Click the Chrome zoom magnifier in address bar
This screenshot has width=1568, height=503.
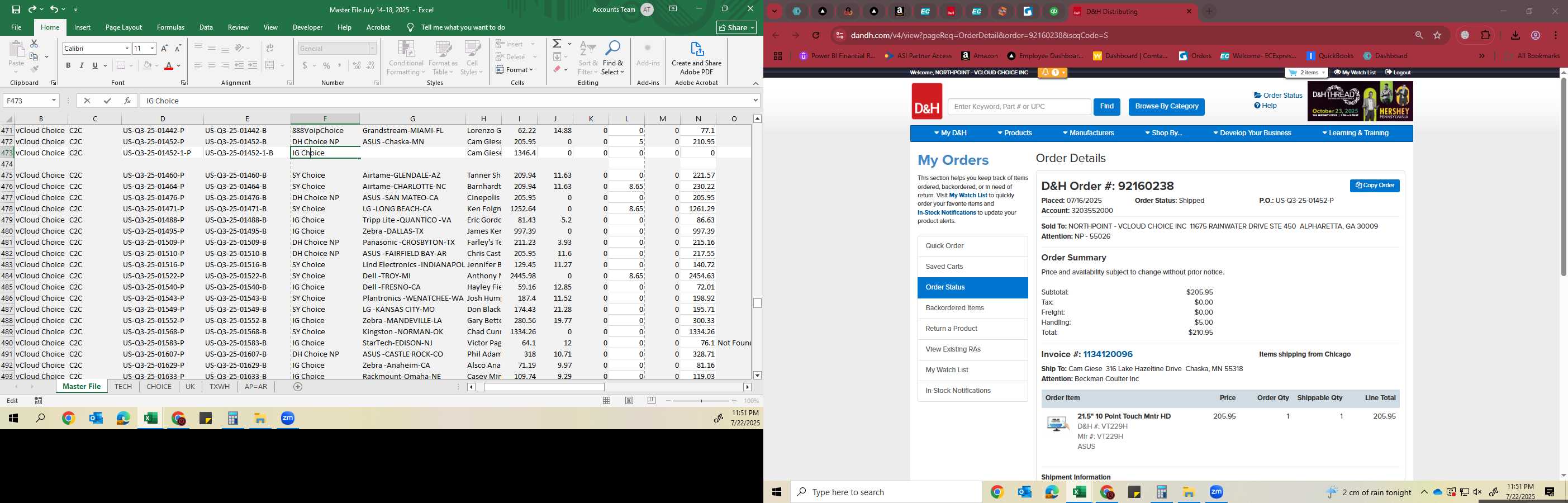[x=1419, y=35]
